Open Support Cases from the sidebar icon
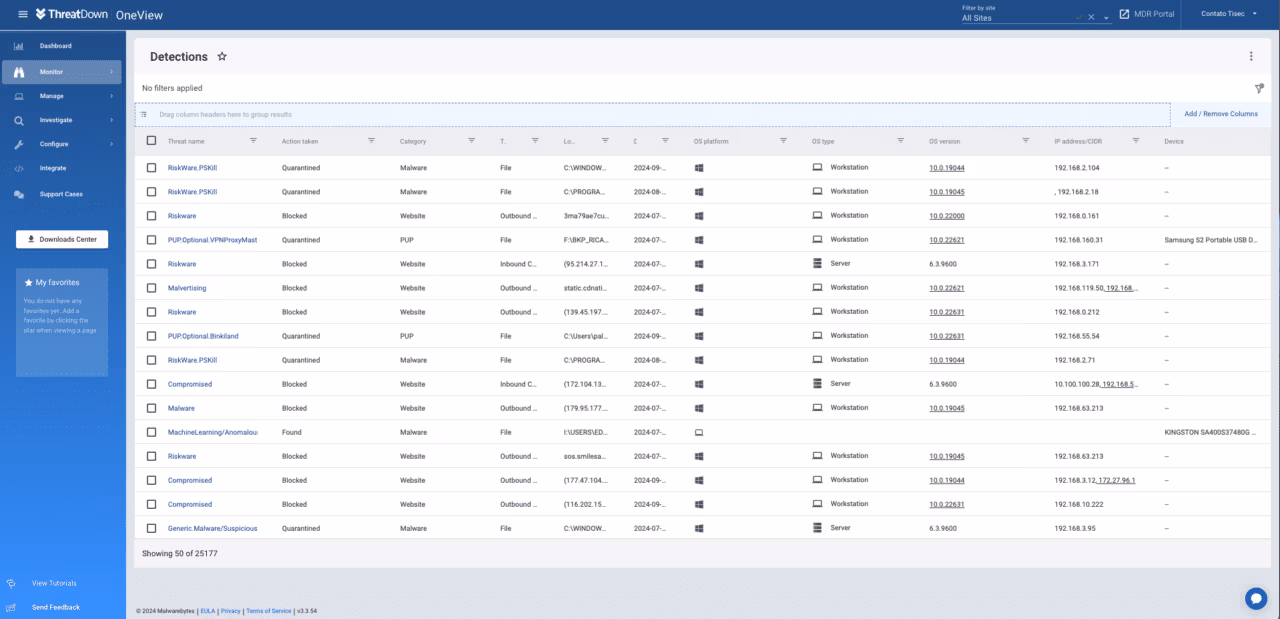 (x=18, y=193)
